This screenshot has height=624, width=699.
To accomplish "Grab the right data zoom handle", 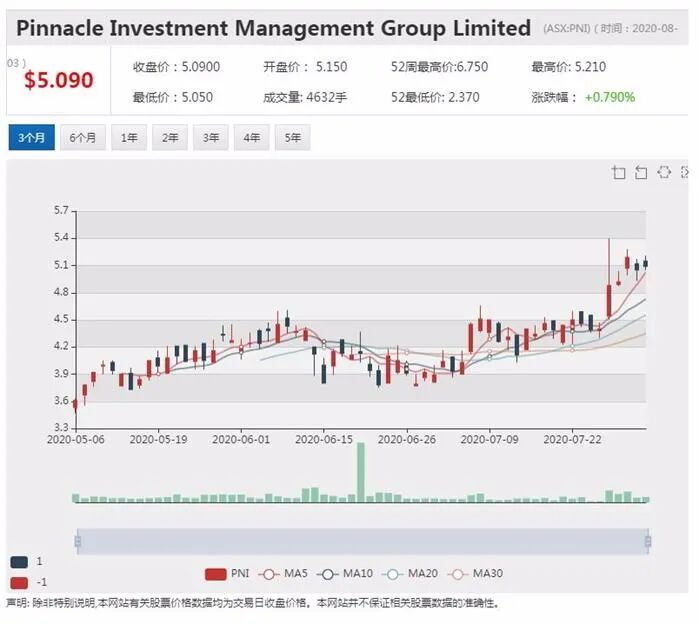I will click(648, 542).
